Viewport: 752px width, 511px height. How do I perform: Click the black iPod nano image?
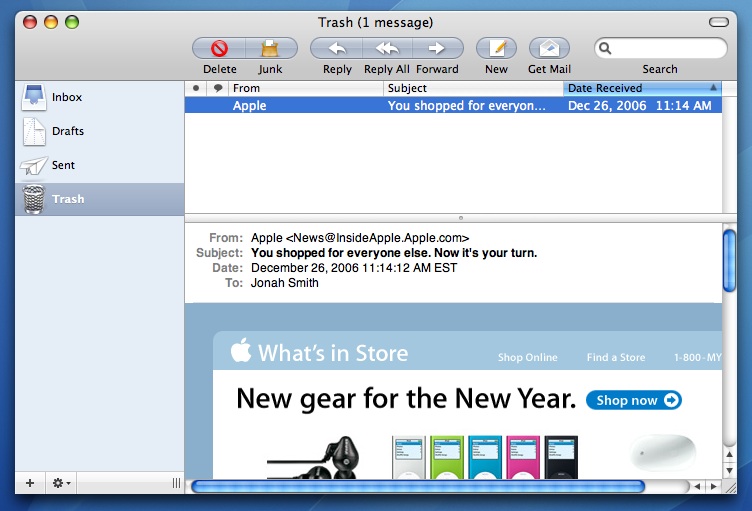click(x=561, y=457)
